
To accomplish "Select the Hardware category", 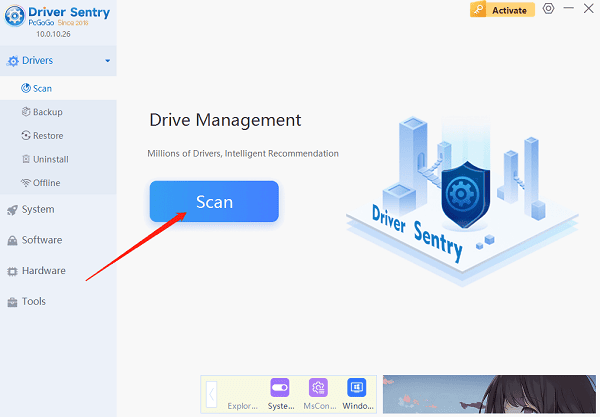I will click(43, 271).
